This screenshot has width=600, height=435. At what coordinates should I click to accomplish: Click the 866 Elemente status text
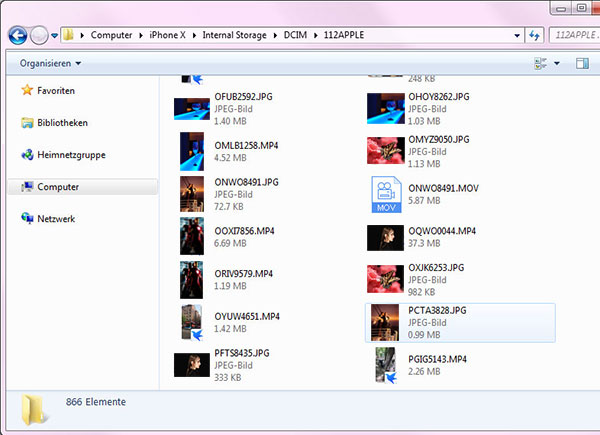point(96,402)
